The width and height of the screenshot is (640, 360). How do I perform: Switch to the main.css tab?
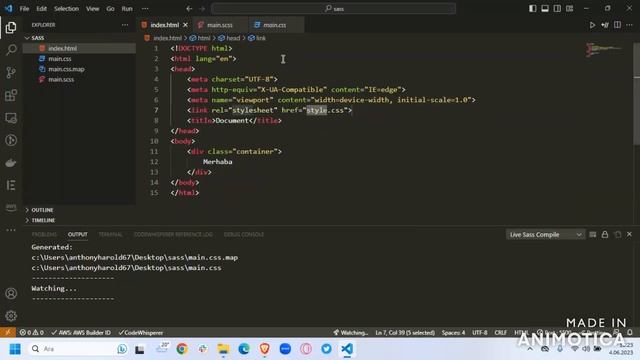coord(275,25)
